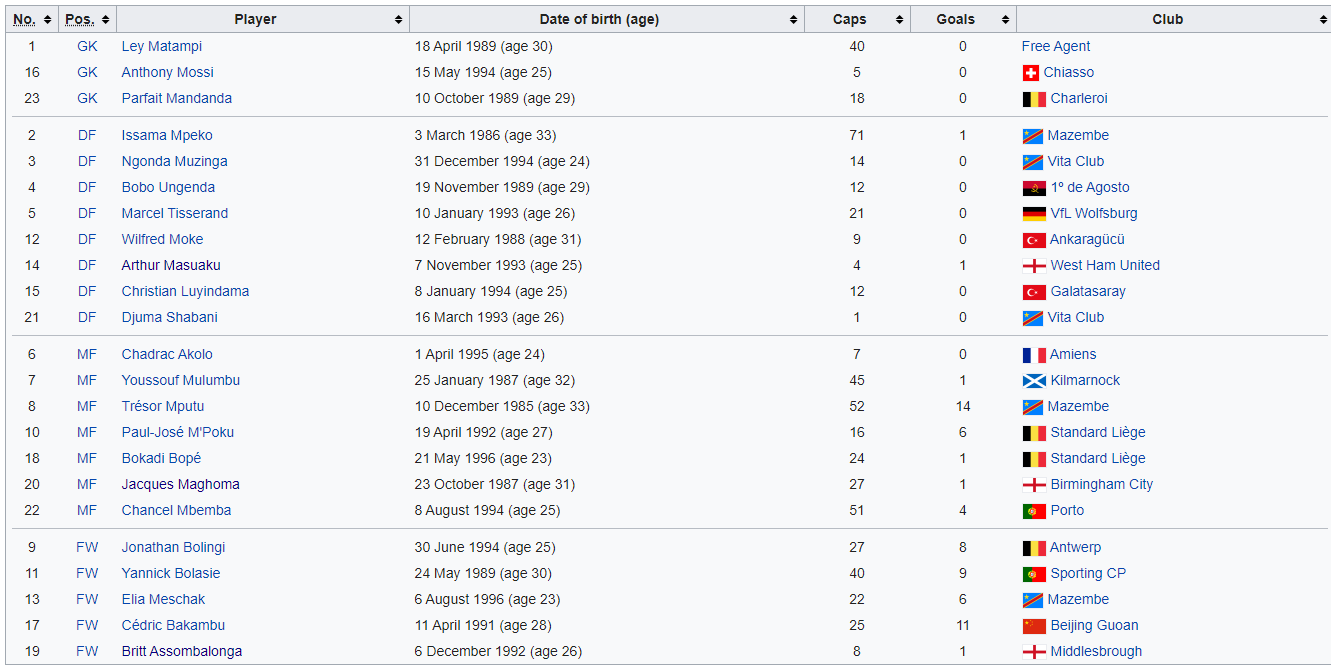Click the Scotland flag next to Kilmarnock
Viewport: 1331px width, 669px height.
click(x=1033, y=381)
